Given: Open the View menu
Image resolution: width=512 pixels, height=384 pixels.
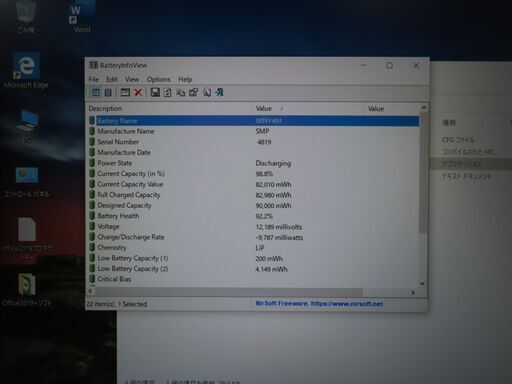Looking at the screenshot, I should (x=132, y=79).
